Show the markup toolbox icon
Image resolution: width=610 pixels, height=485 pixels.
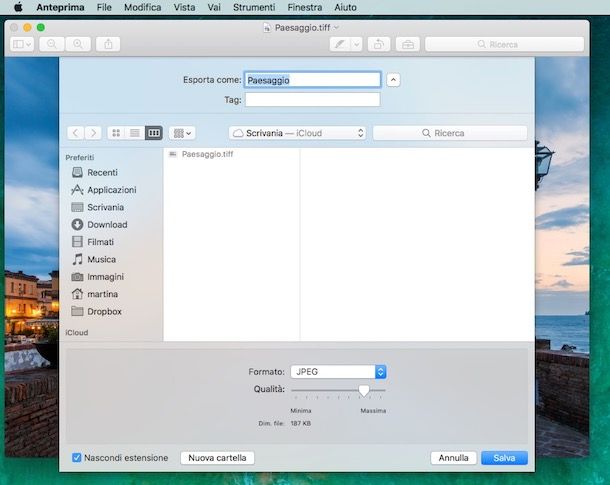point(408,44)
